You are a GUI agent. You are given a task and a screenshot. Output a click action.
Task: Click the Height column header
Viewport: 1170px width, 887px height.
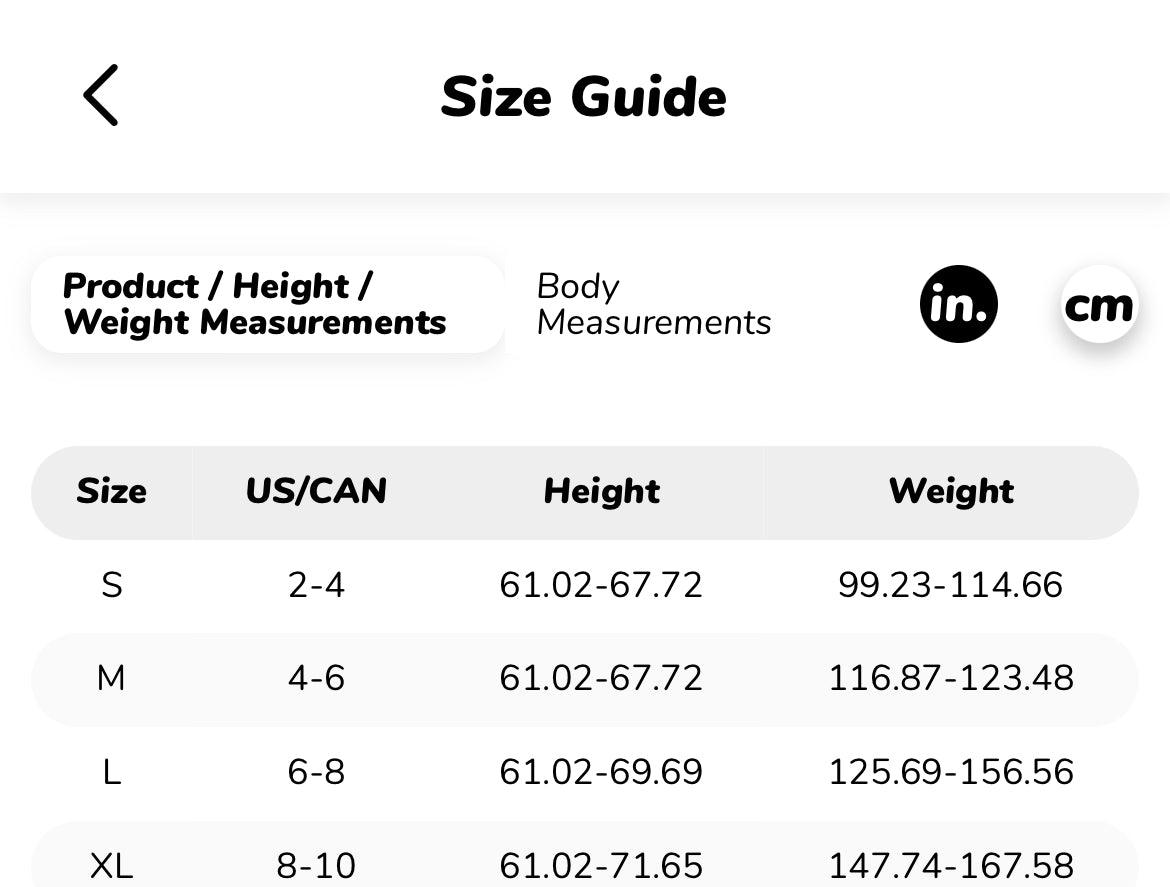(x=601, y=491)
